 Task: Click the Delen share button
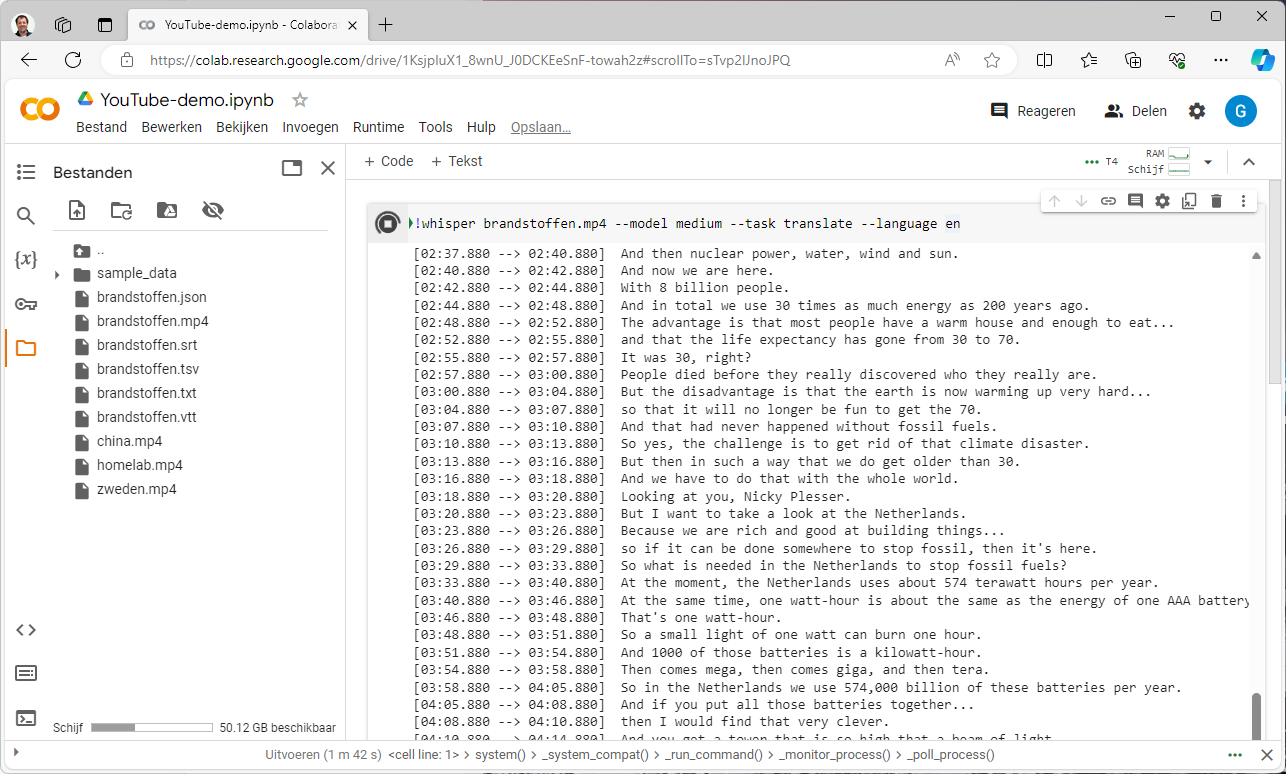click(1136, 111)
